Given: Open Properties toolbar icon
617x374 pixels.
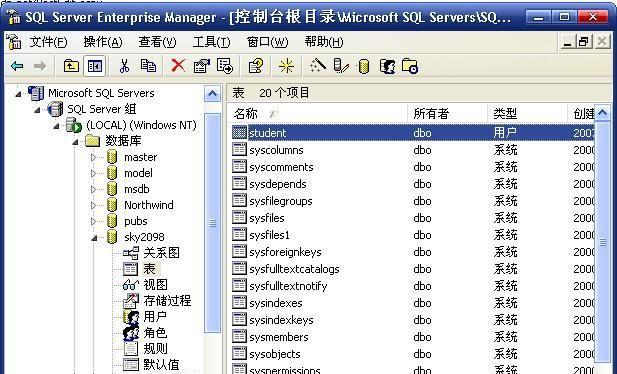Looking at the screenshot, I should [x=201, y=66].
